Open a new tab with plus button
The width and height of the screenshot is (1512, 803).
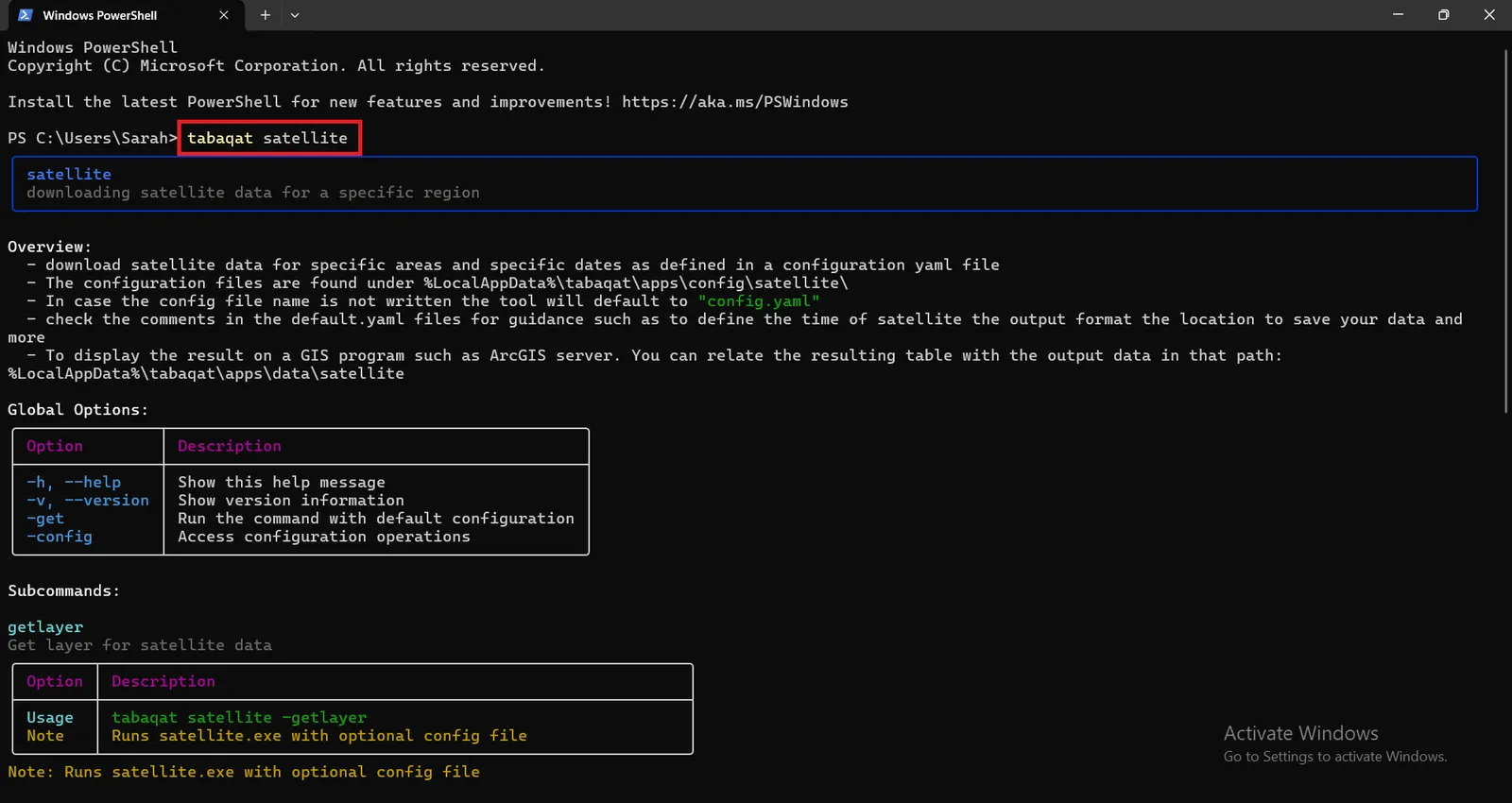266,15
